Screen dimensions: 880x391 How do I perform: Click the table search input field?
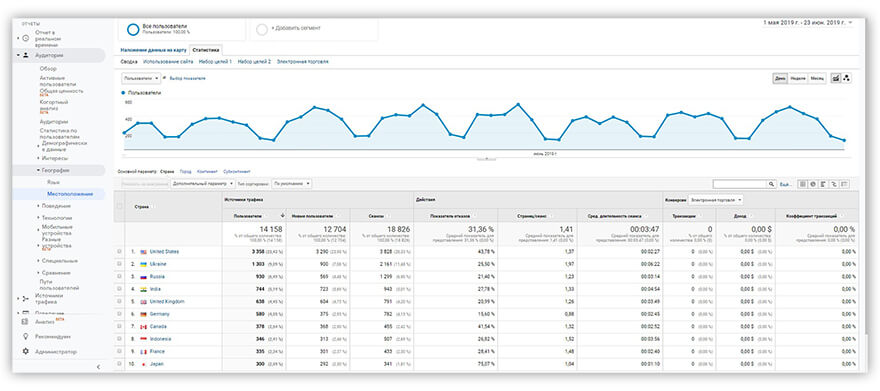pos(740,184)
